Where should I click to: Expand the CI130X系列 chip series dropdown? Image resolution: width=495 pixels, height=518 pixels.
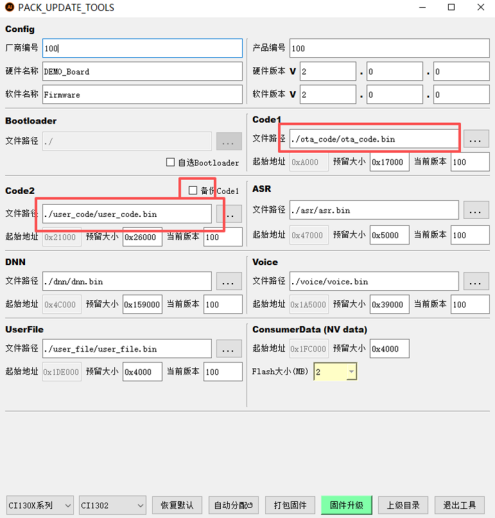point(39,505)
